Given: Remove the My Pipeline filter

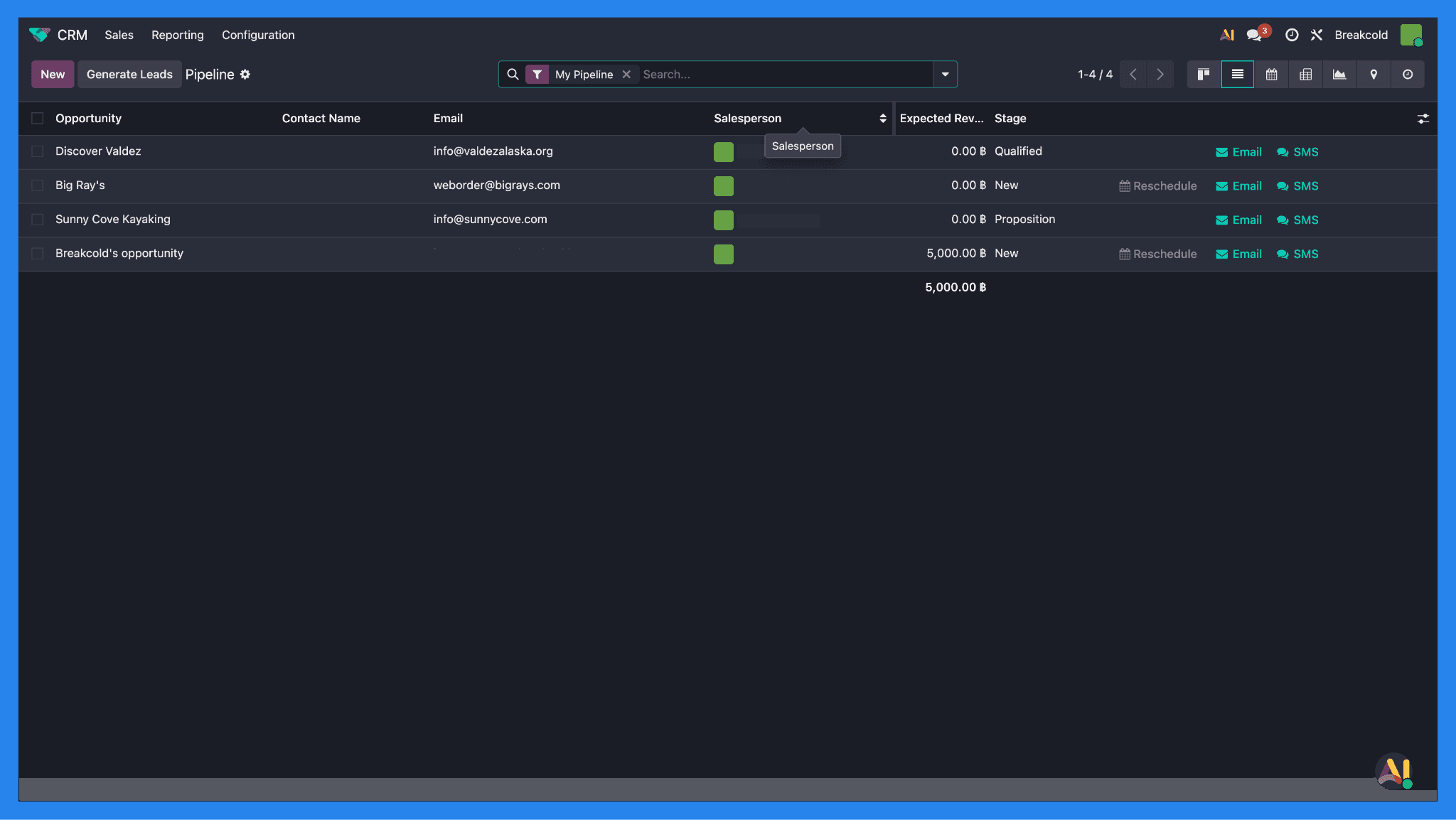Looking at the screenshot, I should 626,74.
